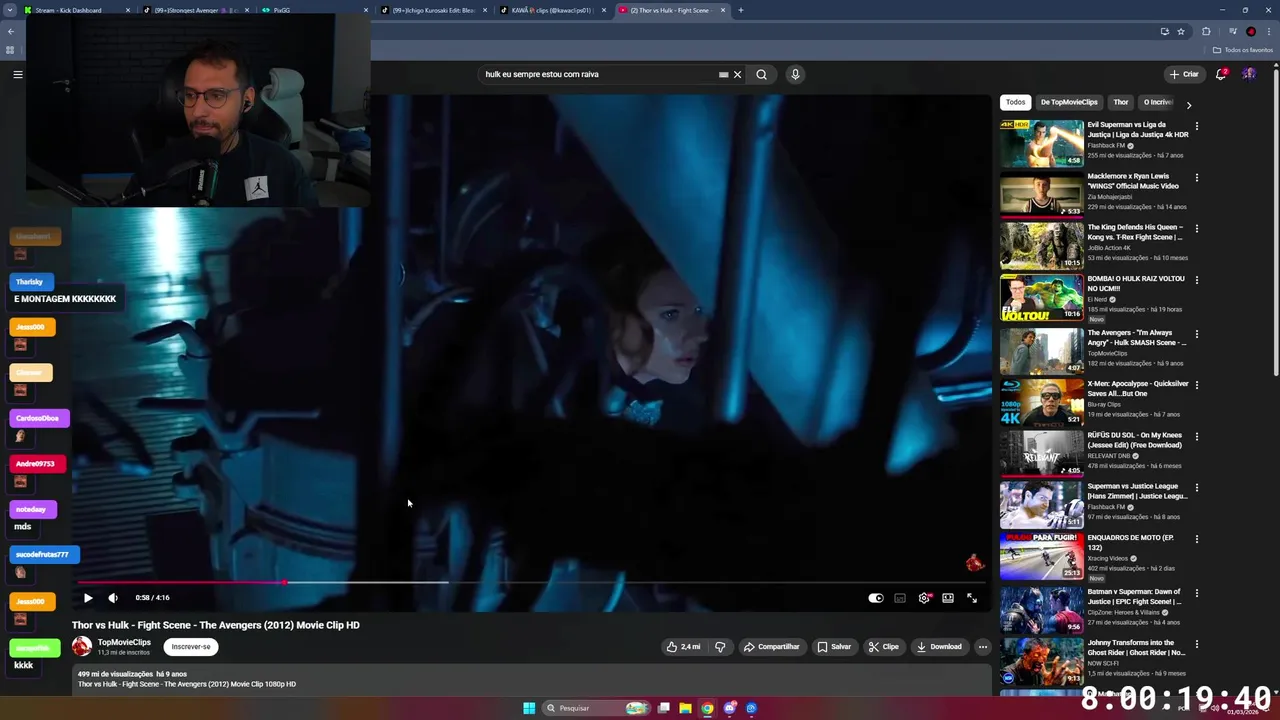
Task: Click the Salvar button
Action: (x=834, y=647)
